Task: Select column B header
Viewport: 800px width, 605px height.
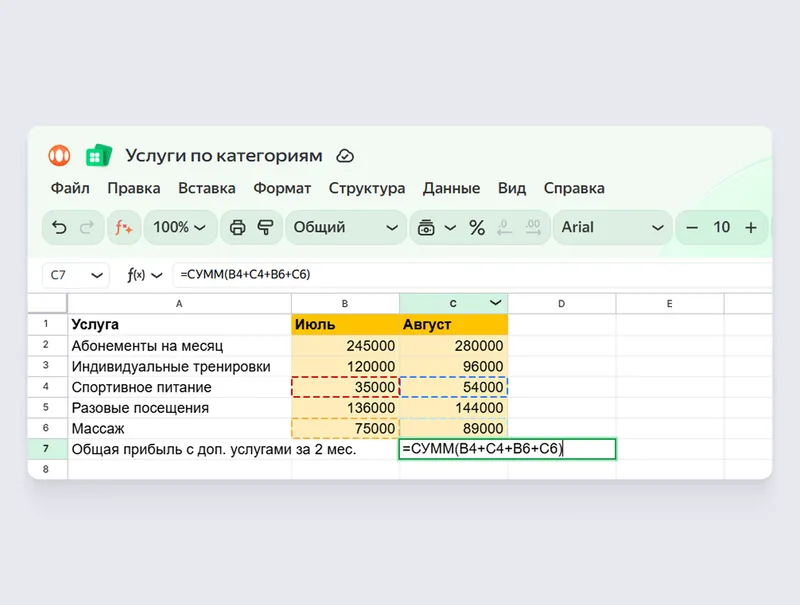Action: (345, 304)
